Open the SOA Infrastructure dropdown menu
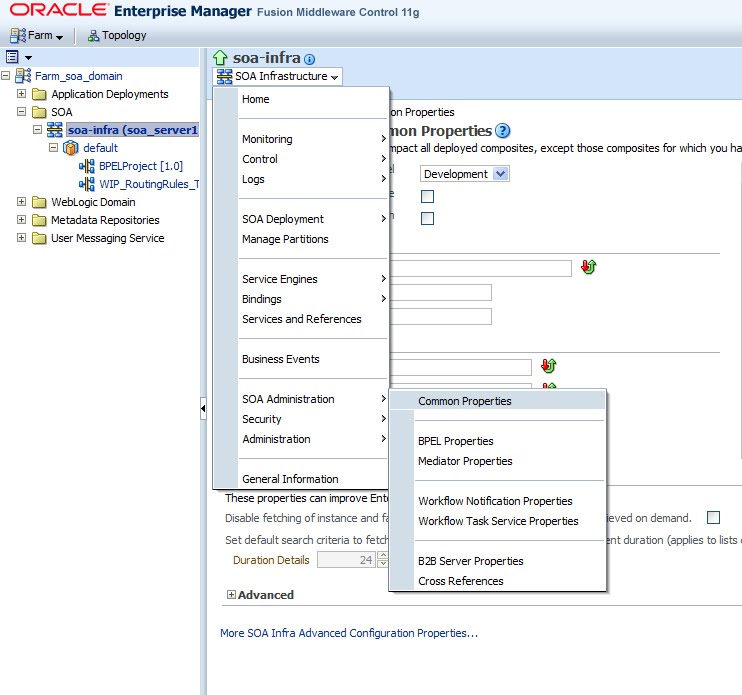The height and width of the screenshot is (695, 742). (x=278, y=76)
